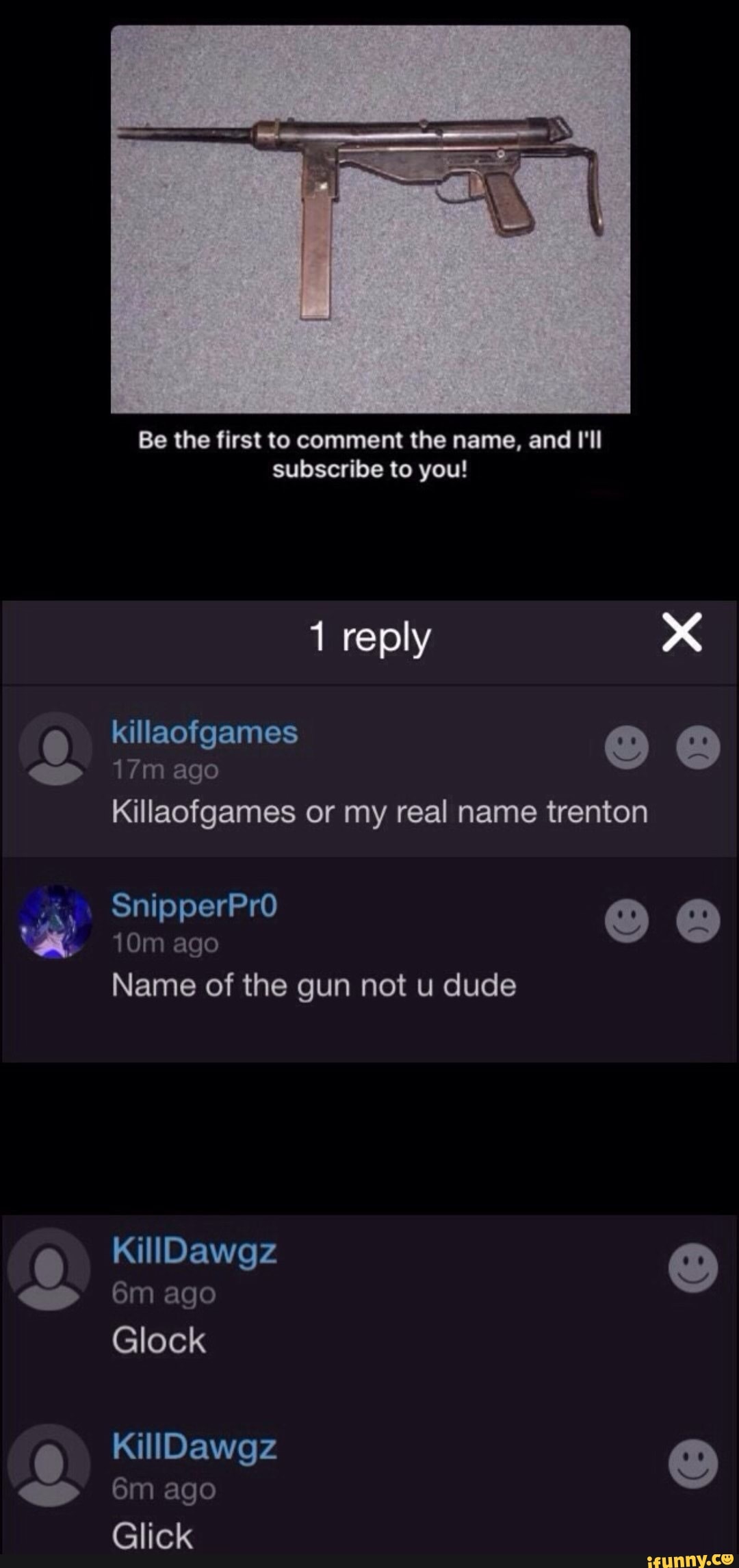The height and width of the screenshot is (1568, 739).
Task: Open KillDawgz username above Glick comment
Action: pyautogui.click(x=194, y=1447)
